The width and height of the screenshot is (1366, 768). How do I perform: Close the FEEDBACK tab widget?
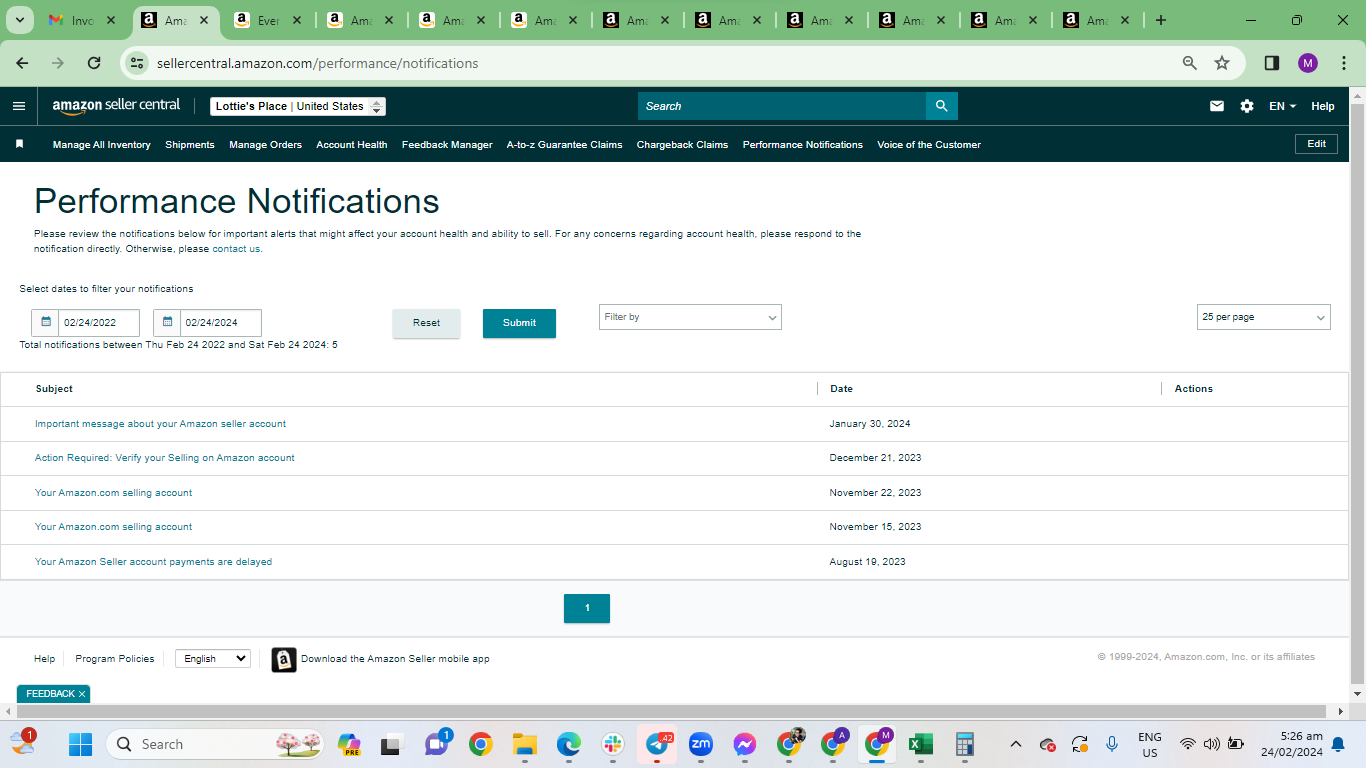(82, 694)
